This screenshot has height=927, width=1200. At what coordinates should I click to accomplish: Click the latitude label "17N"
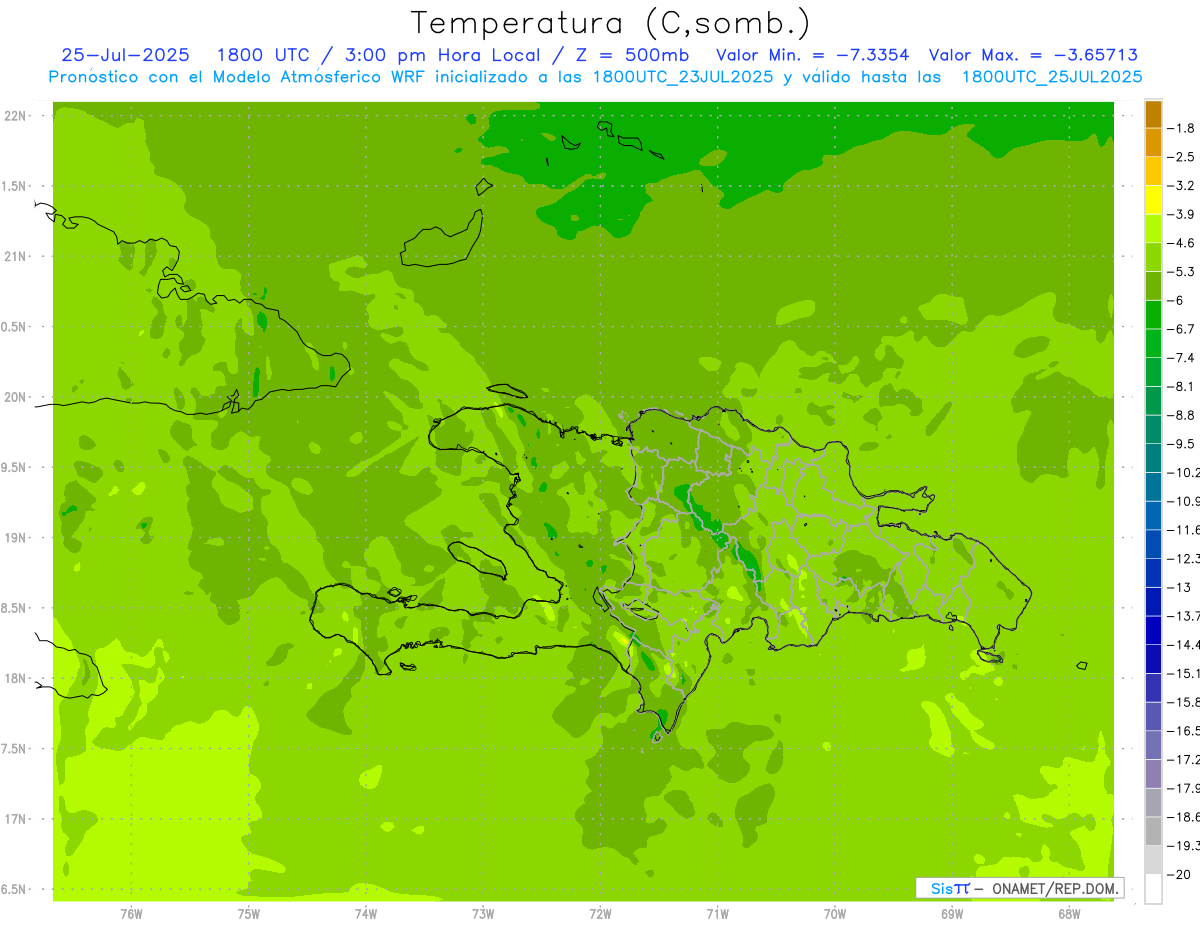click(x=16, y=819)
